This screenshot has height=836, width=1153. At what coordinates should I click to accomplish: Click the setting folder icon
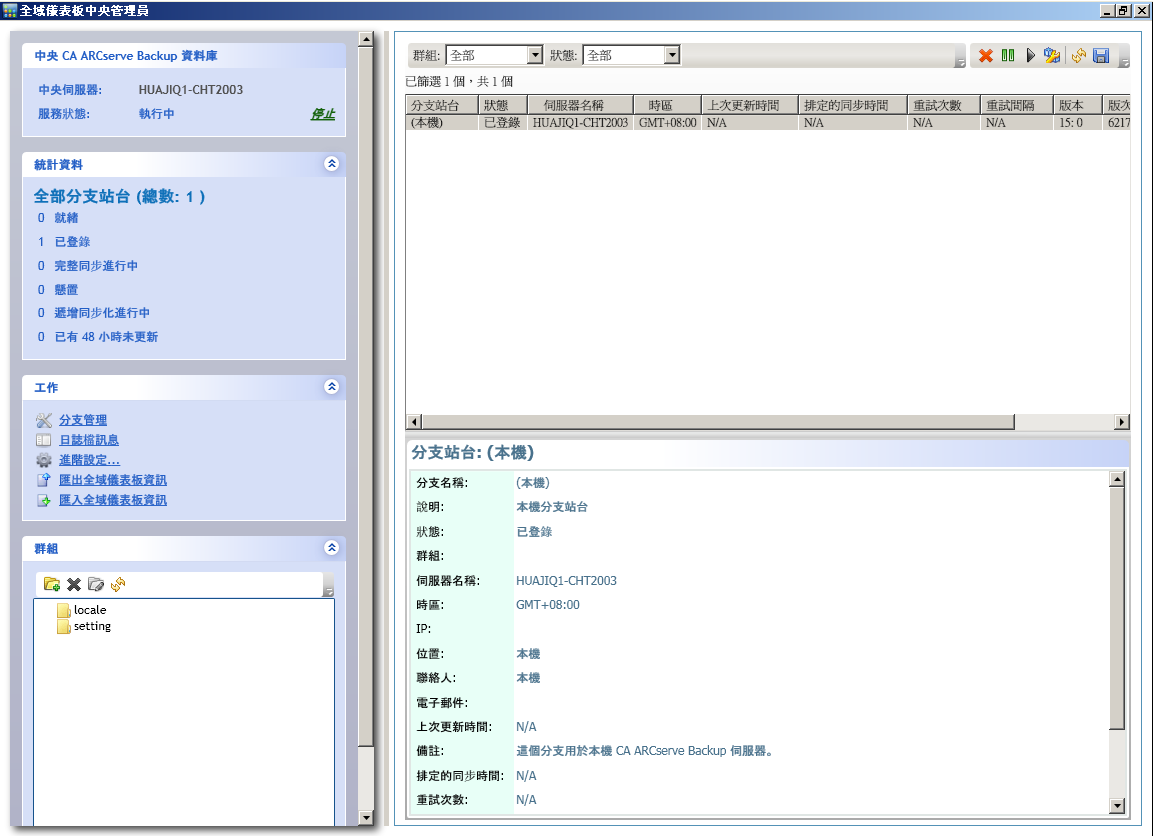[x=64, y=626]
